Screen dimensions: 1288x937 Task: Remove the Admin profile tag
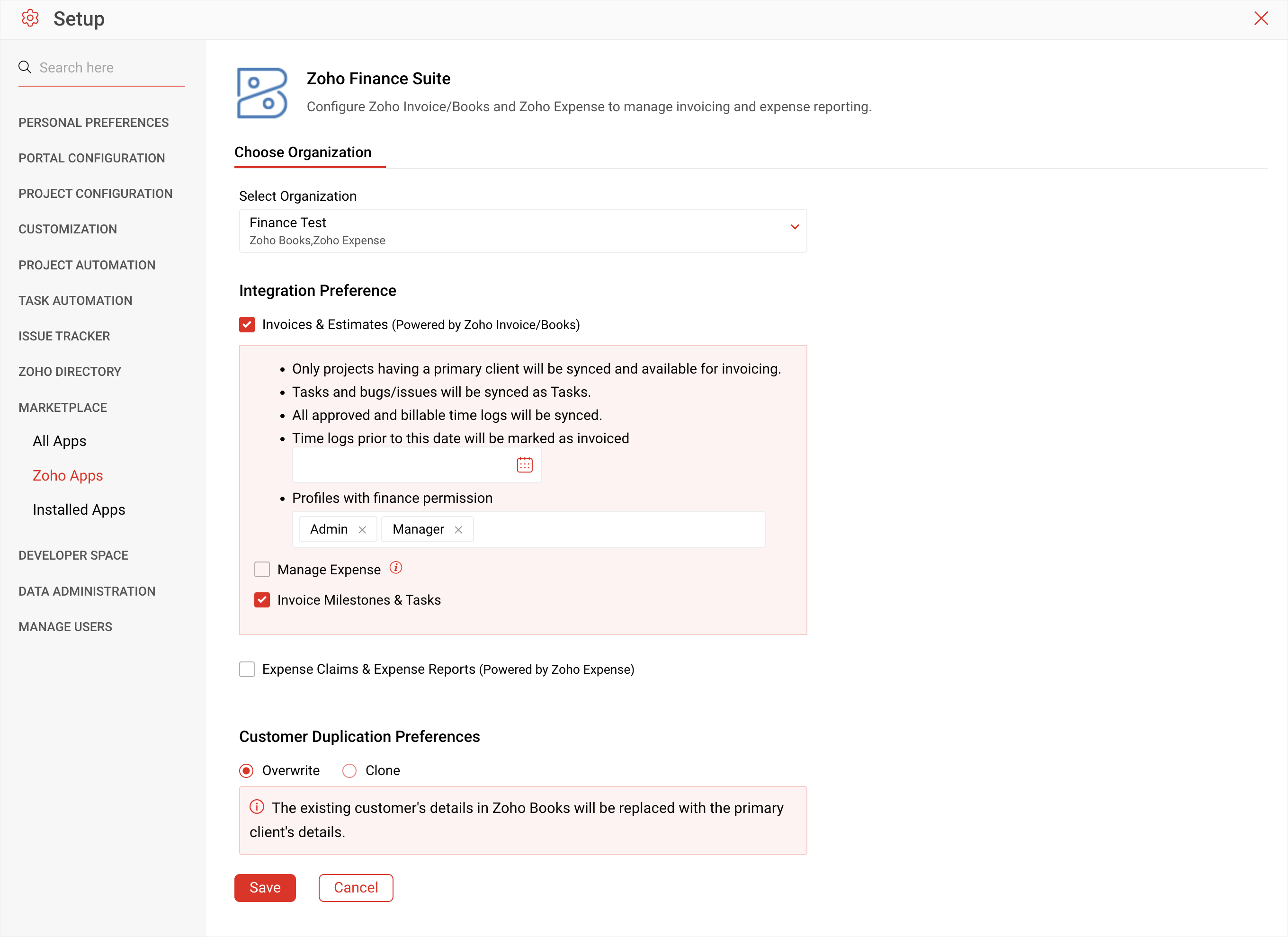362,530
